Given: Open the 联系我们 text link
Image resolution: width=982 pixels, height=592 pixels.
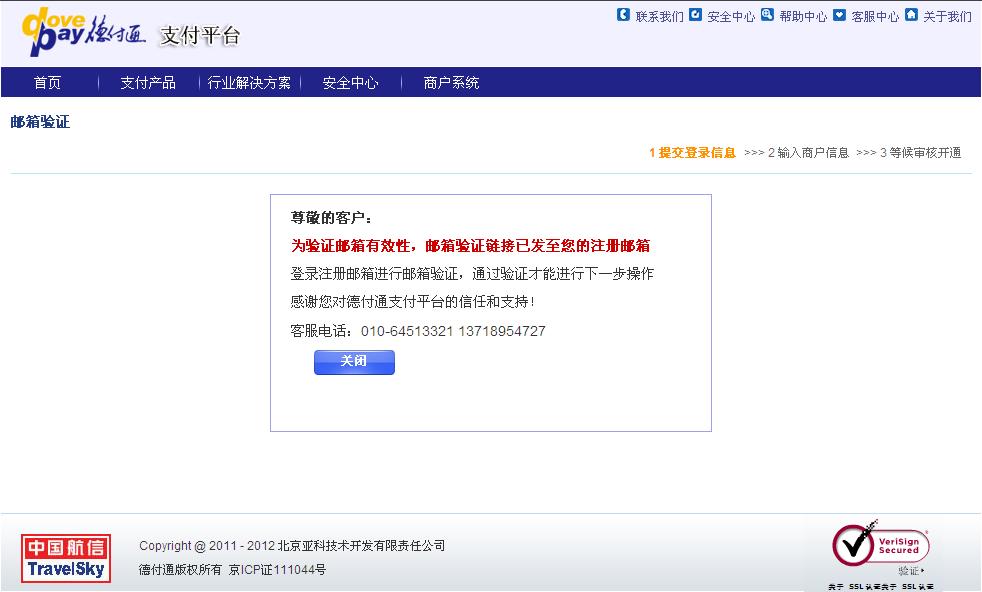Looking at the screenshot, I should [x=660, y=17].
